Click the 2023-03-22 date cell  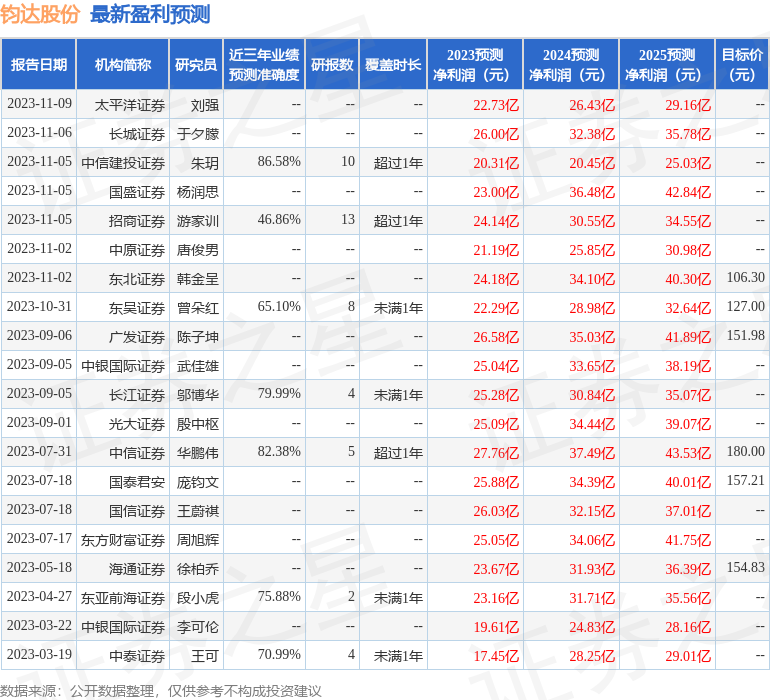[39, 625]
